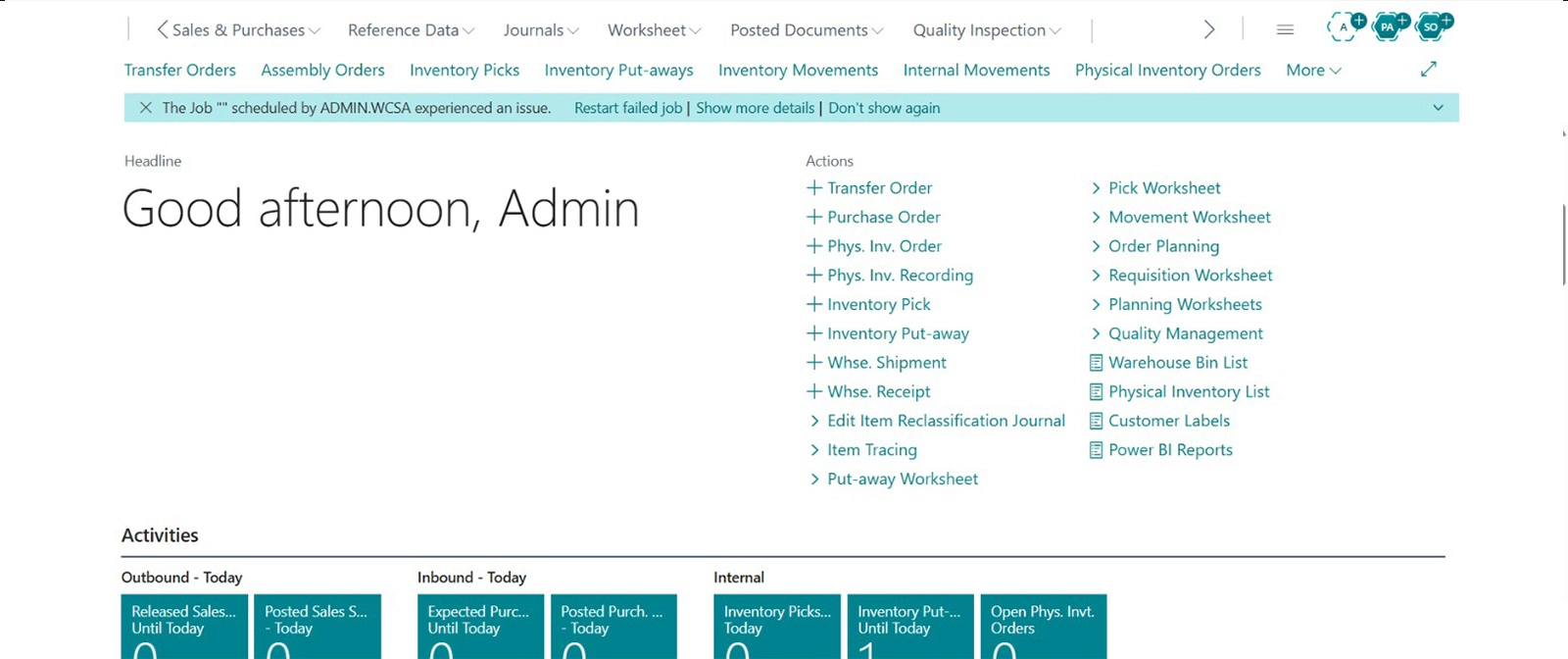Click the plus icon beside Phys. Inv. Order
Image resolution: width=1568 pixels, height=659 pixels.
tap(814, 246)
